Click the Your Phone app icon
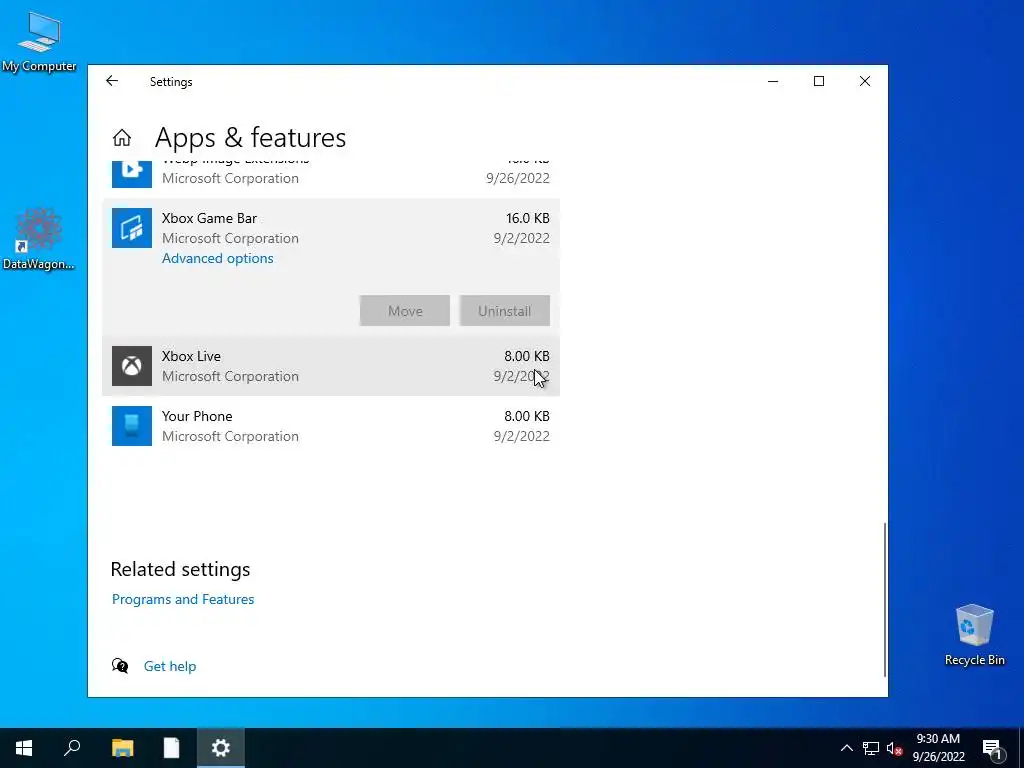The image size is (1024, 768). click(x=132, y=426)
